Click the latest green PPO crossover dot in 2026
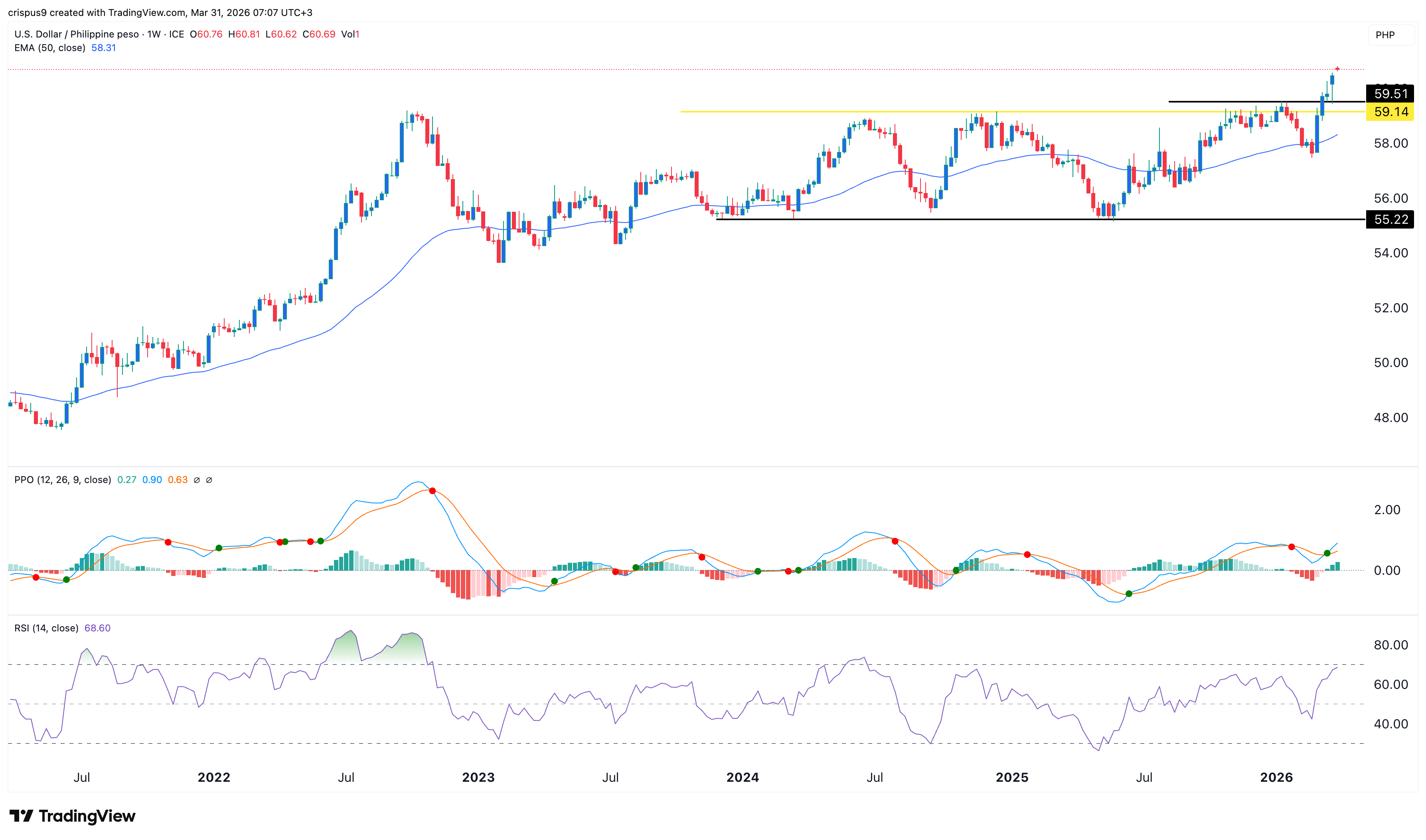Screen dimensions: 1426x840 (x=1327, y=553)
